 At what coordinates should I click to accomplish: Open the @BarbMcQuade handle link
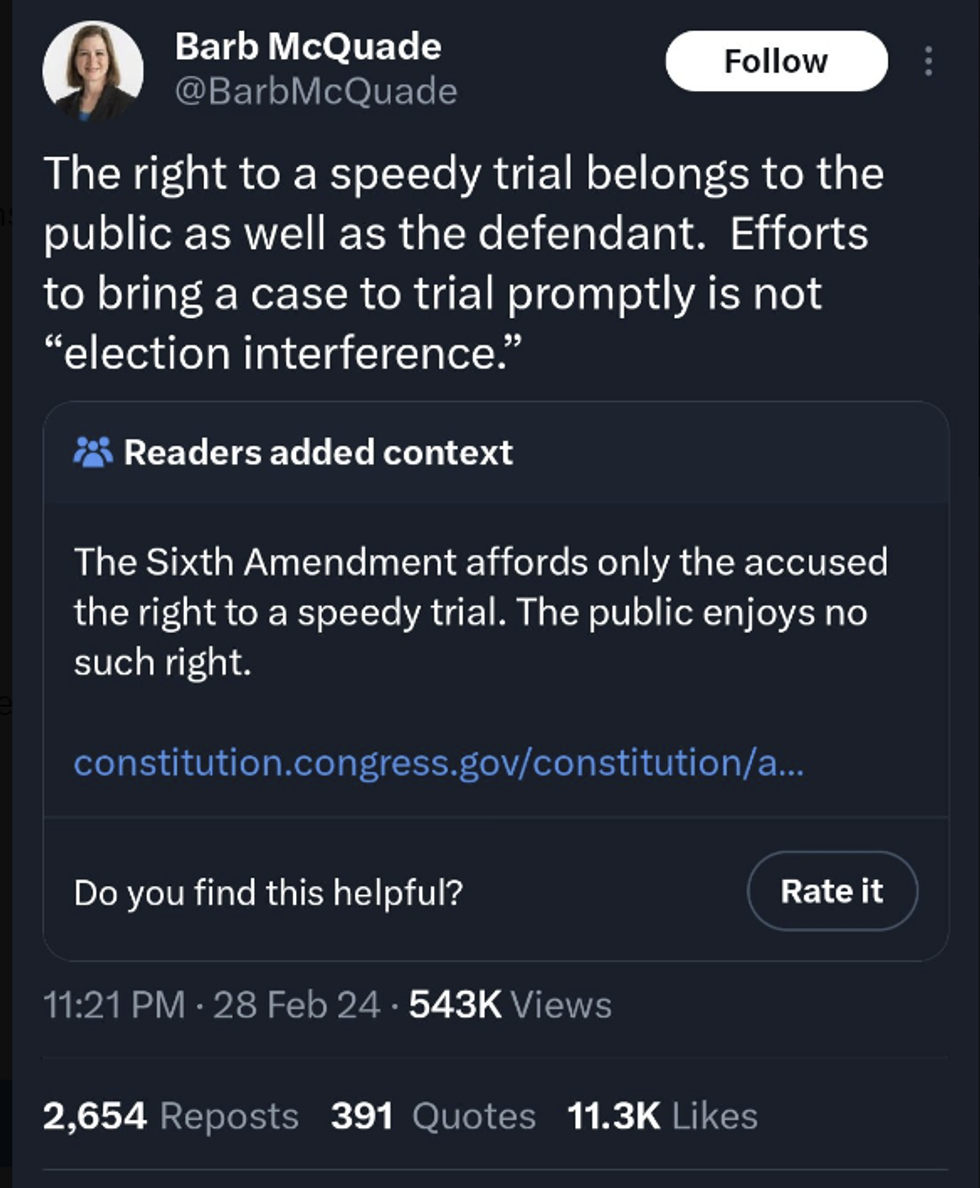click(316, 92)
